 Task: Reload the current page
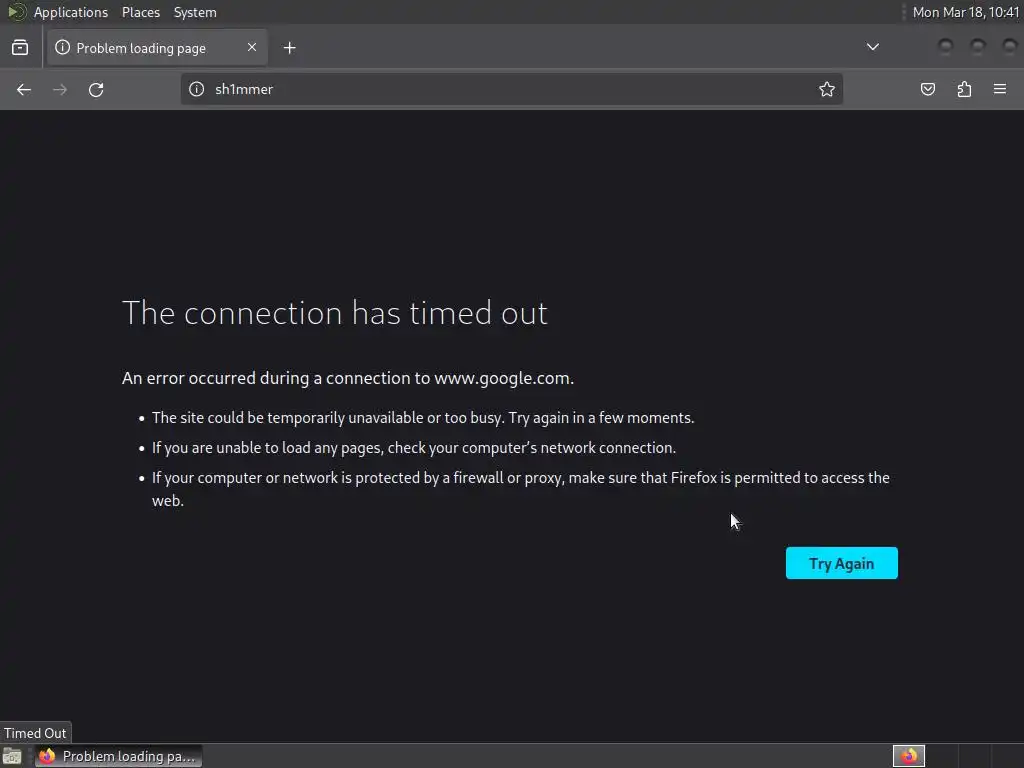96,89
